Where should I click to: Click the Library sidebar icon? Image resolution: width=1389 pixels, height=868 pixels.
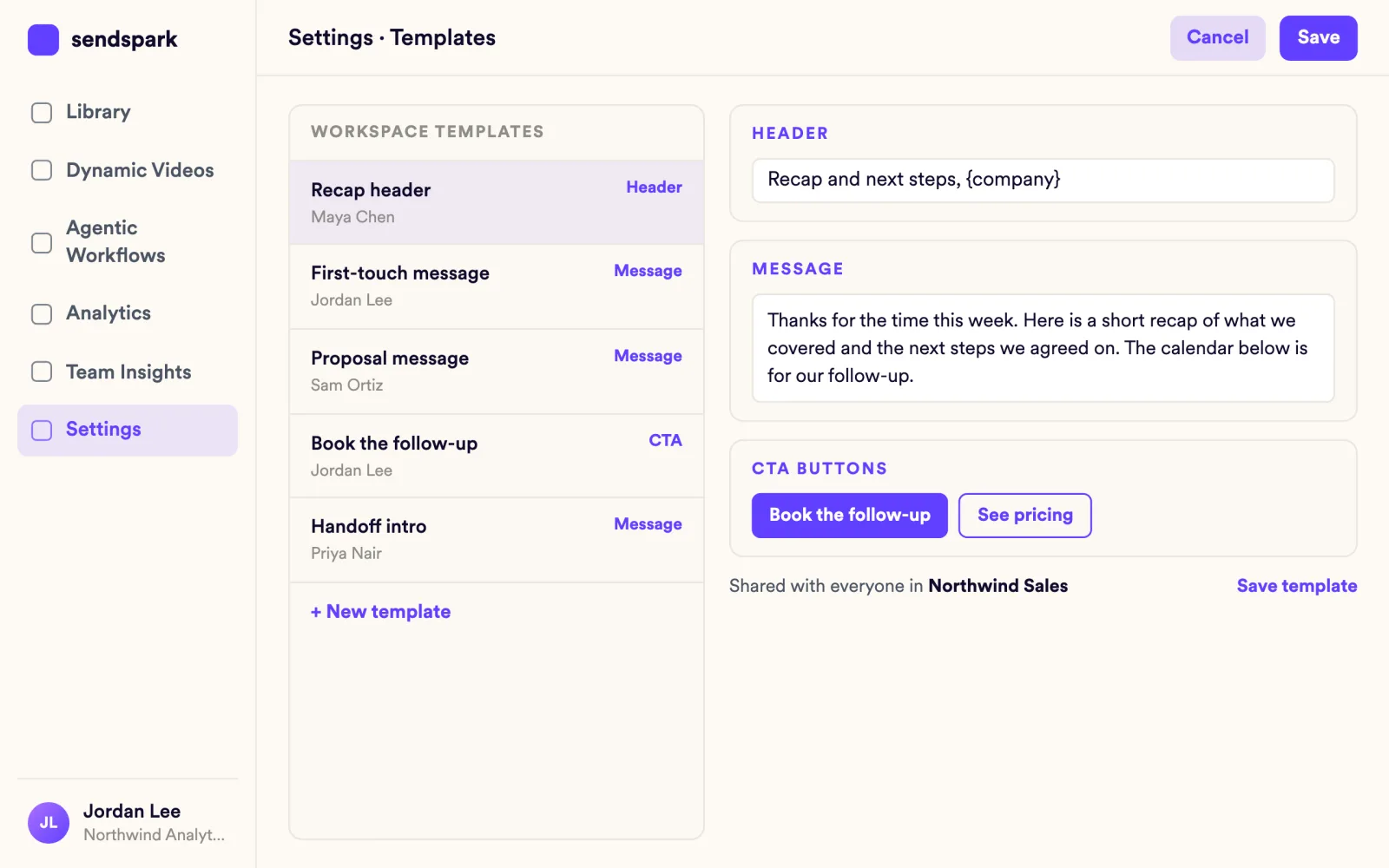pos(42,113)
